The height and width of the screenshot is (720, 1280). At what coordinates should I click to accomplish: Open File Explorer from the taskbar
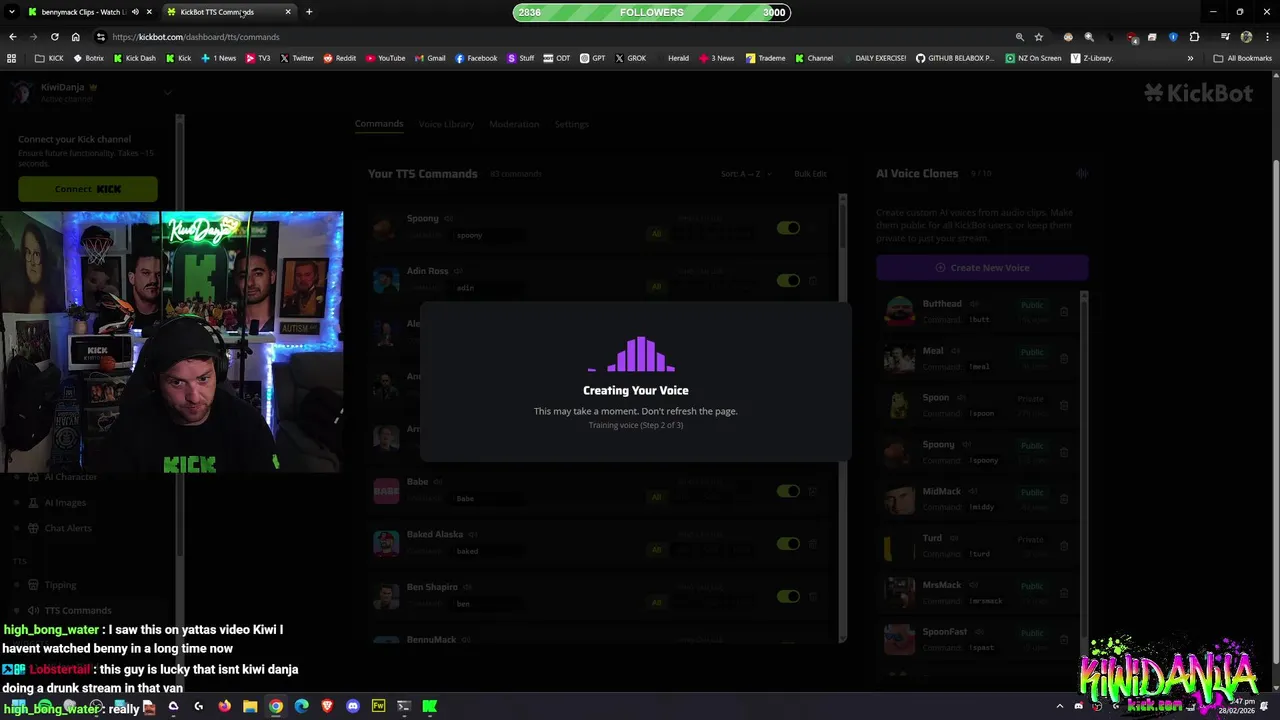(250, 707)
